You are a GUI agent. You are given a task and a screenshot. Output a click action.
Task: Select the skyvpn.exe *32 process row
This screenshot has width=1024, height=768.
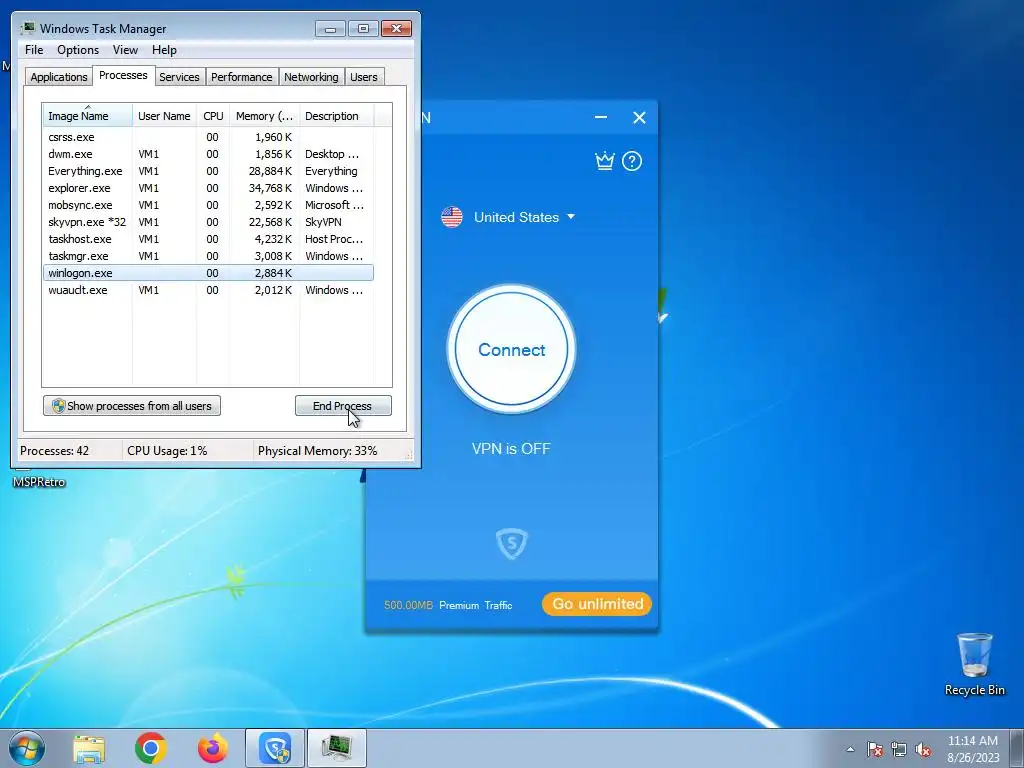coord(208,222)
